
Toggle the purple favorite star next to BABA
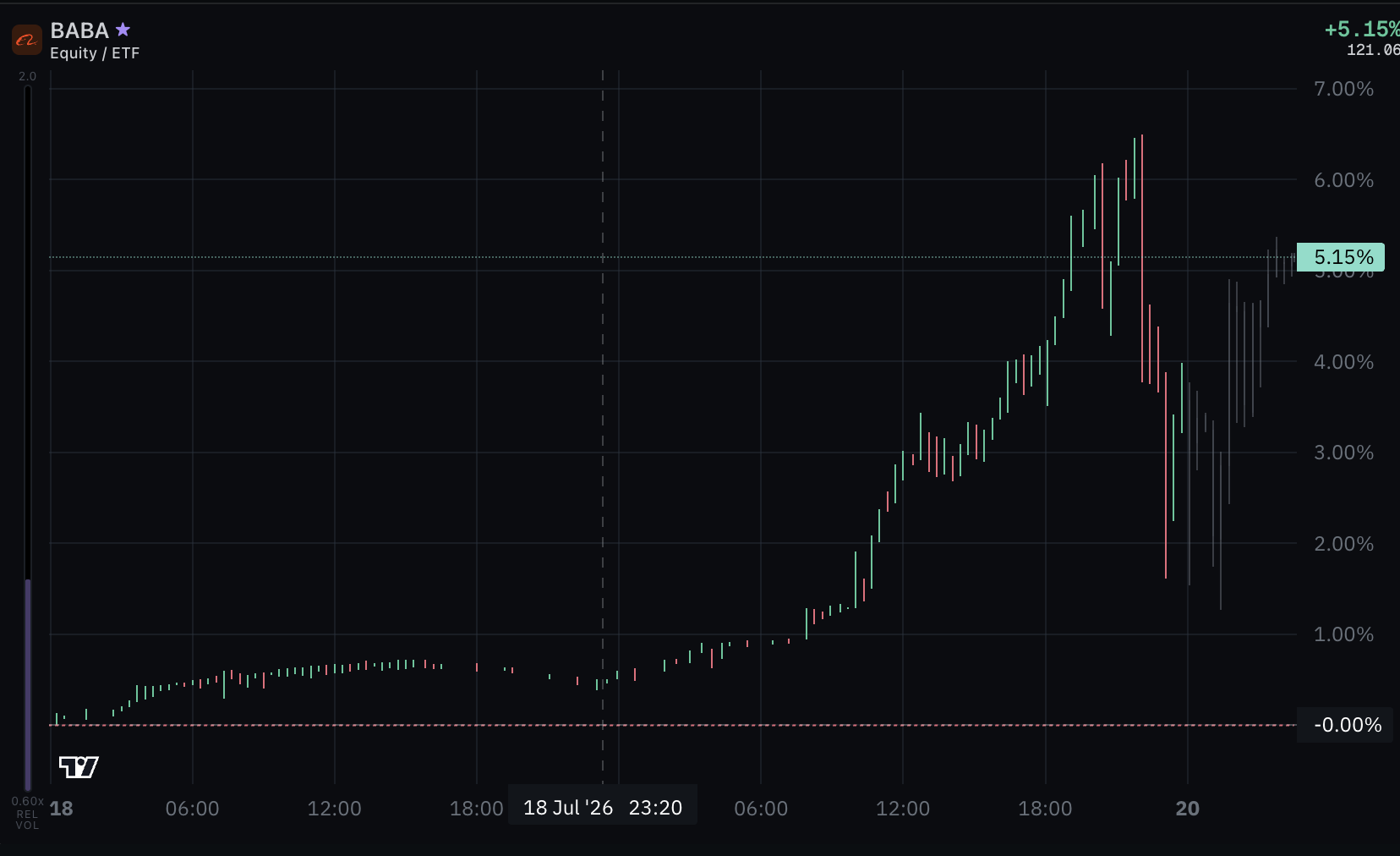[x=123, y=30]
